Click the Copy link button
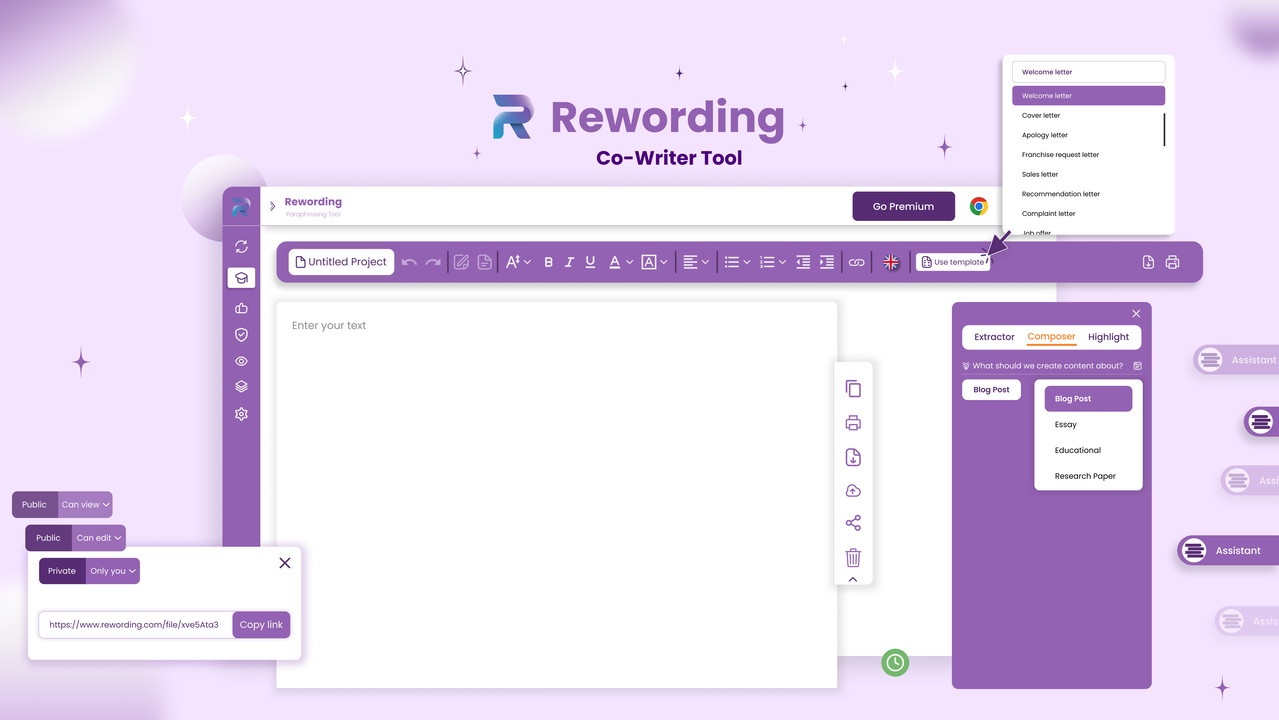Image resolution: width=1279 pixels, height=720 pixels. coord(261,625)
